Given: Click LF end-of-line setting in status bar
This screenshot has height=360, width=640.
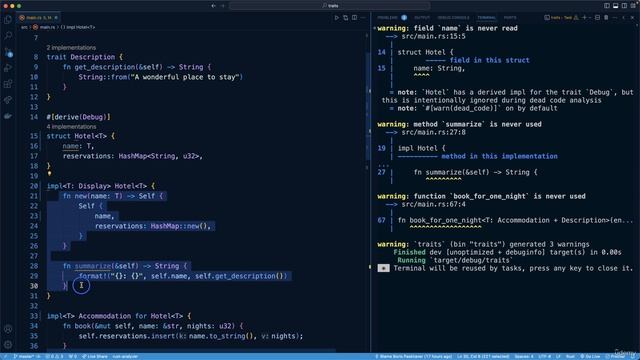Looking at the screenshot, I should [558, 356].
